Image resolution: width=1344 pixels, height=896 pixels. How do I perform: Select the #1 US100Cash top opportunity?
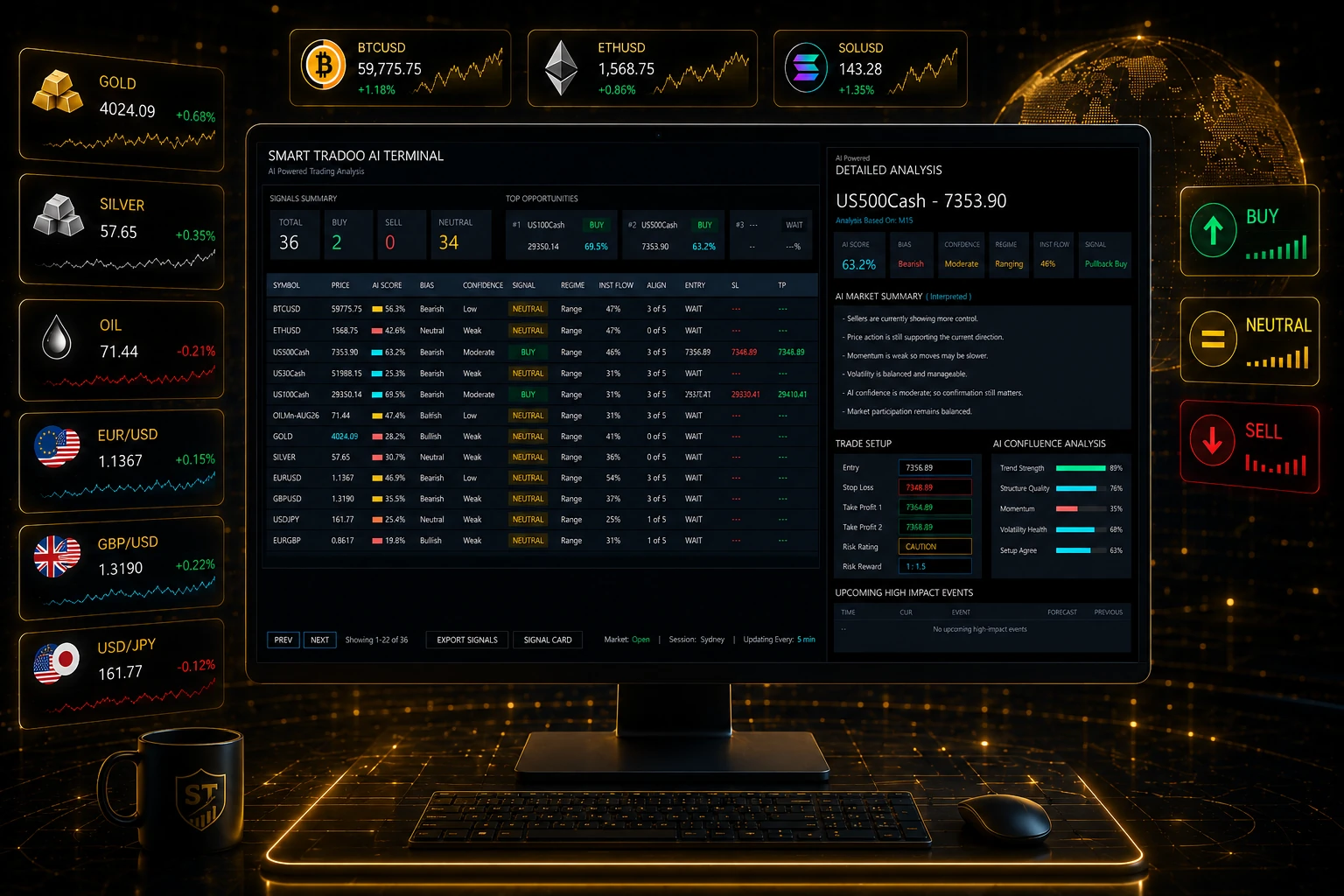[x=561, y=234]
